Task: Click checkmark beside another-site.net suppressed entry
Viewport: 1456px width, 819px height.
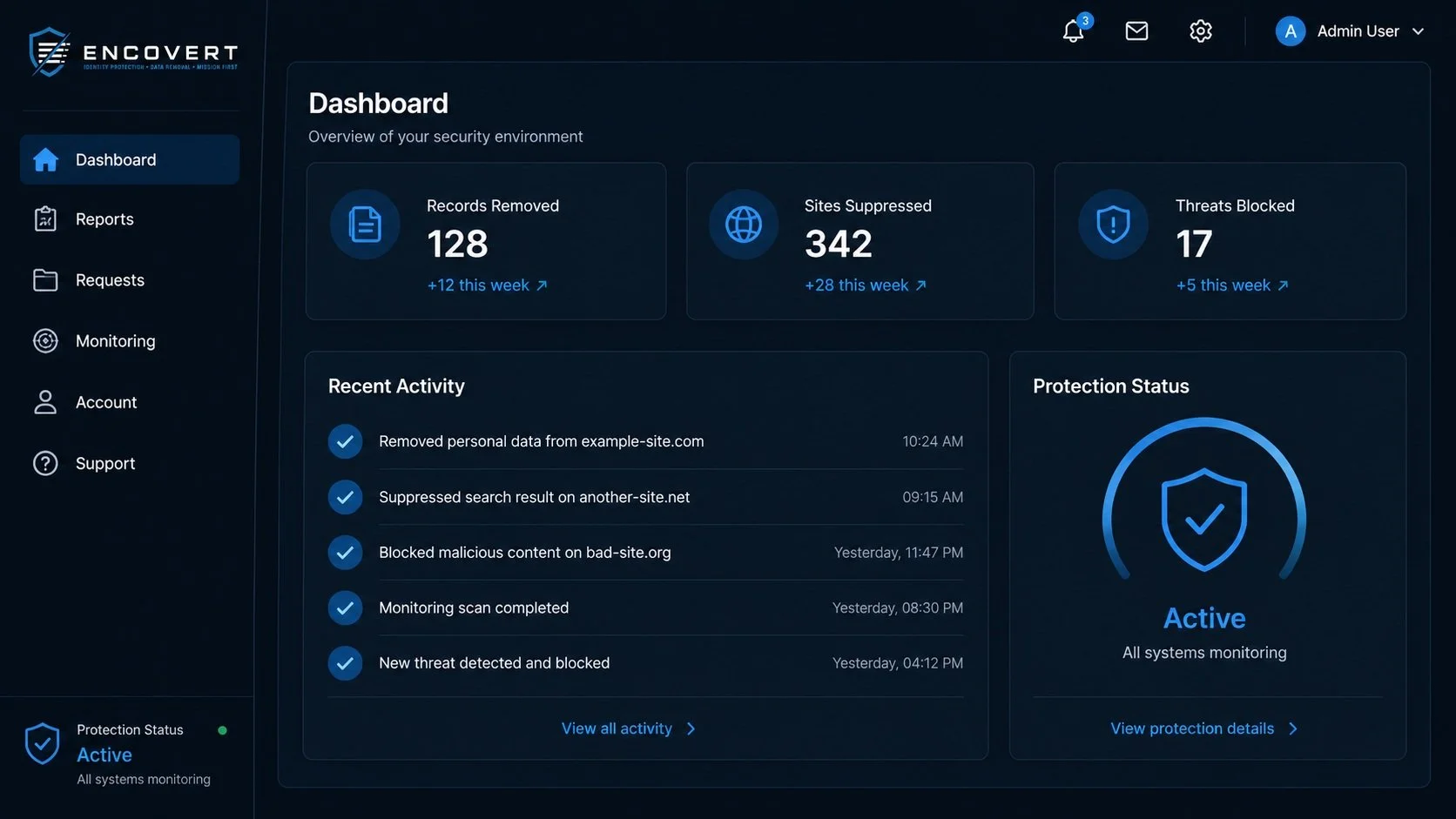Action: [345, 497]
